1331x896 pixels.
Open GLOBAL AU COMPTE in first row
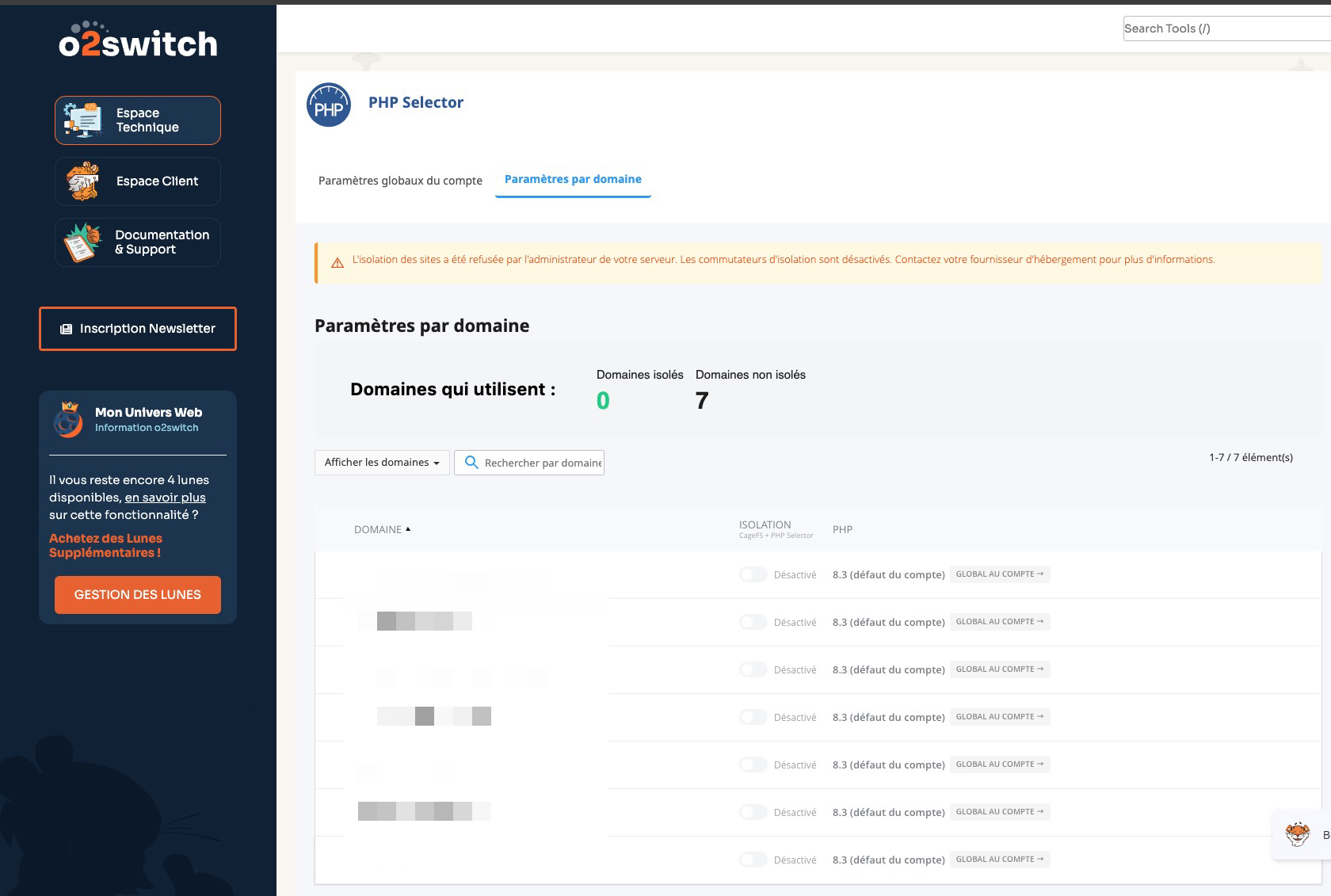[1000, 574]
